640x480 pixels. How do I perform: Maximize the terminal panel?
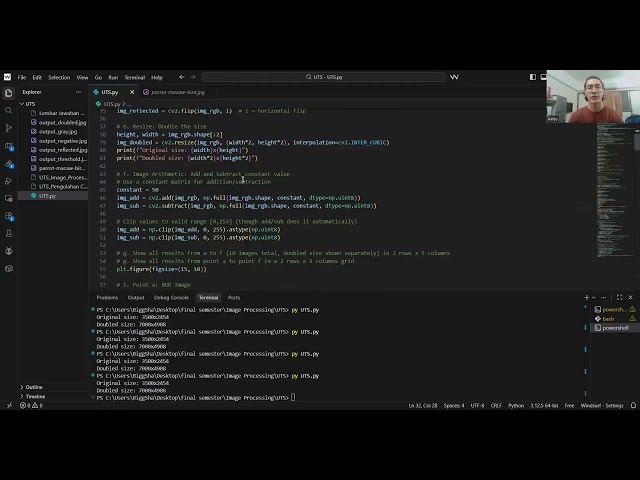coord(620,298)
